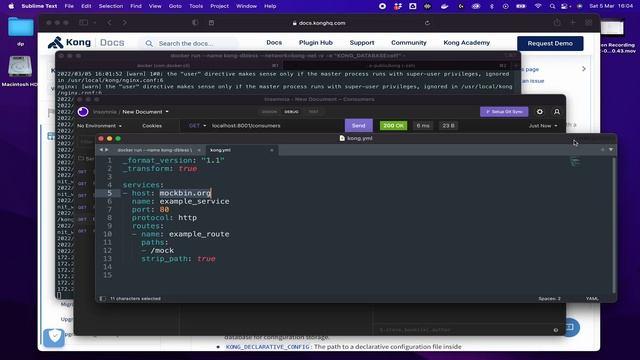Screen dimensions: 640x360
Task: Click the Setup Git Sync button in Insomnia
Action: (504, 112)
